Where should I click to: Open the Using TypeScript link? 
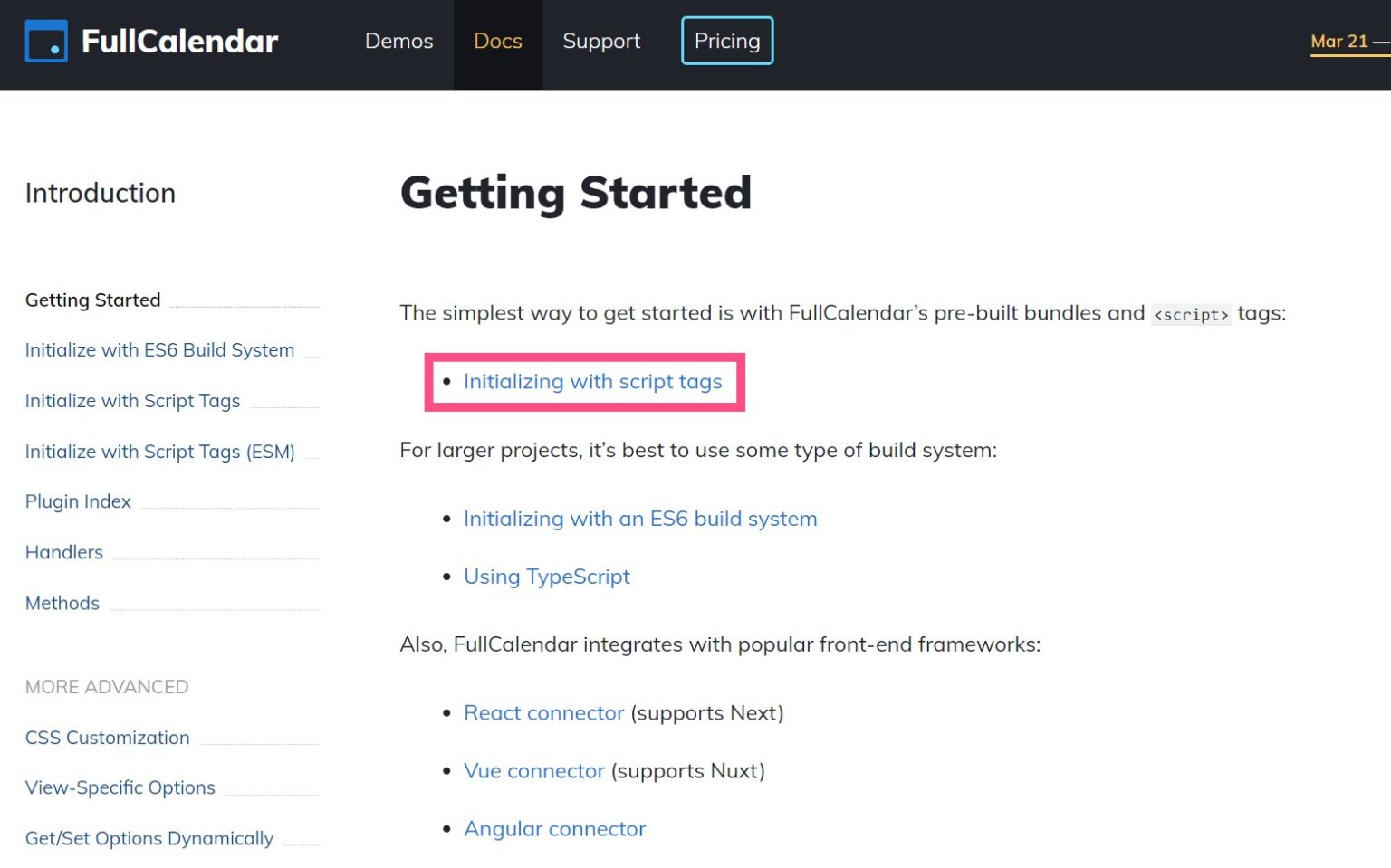point(546,577)
